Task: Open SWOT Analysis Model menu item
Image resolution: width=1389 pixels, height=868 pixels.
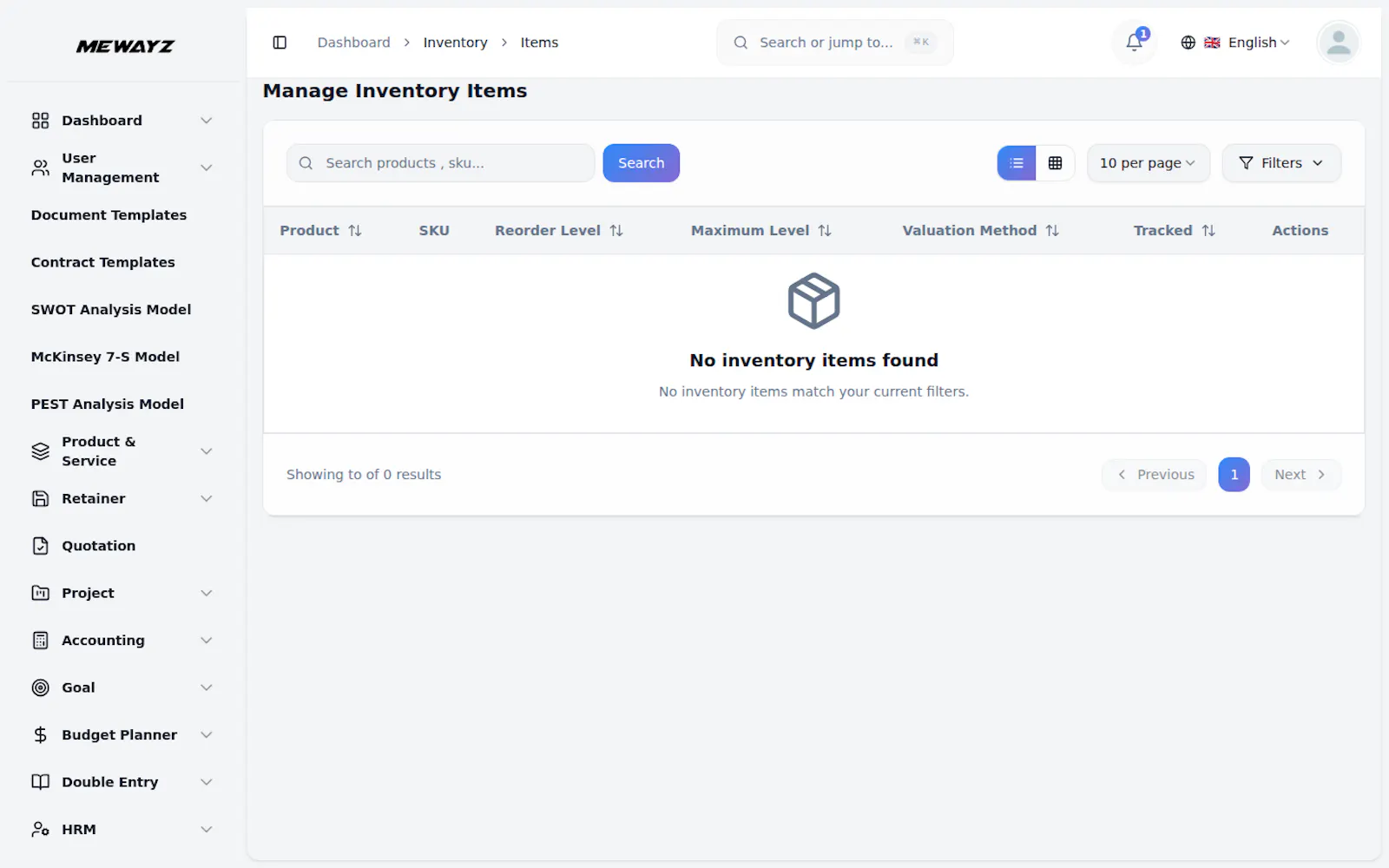Action: coord(111,310)
